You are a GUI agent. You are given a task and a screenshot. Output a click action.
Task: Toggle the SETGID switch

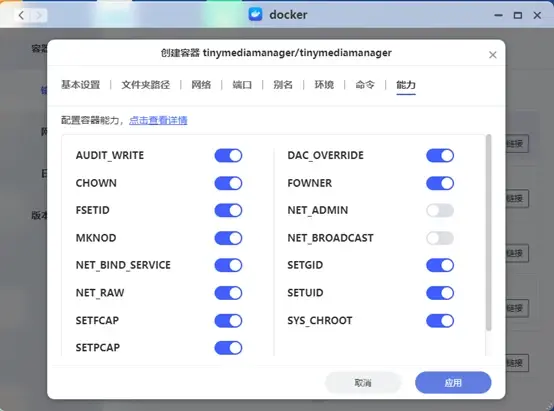click(x=440, y=265)
